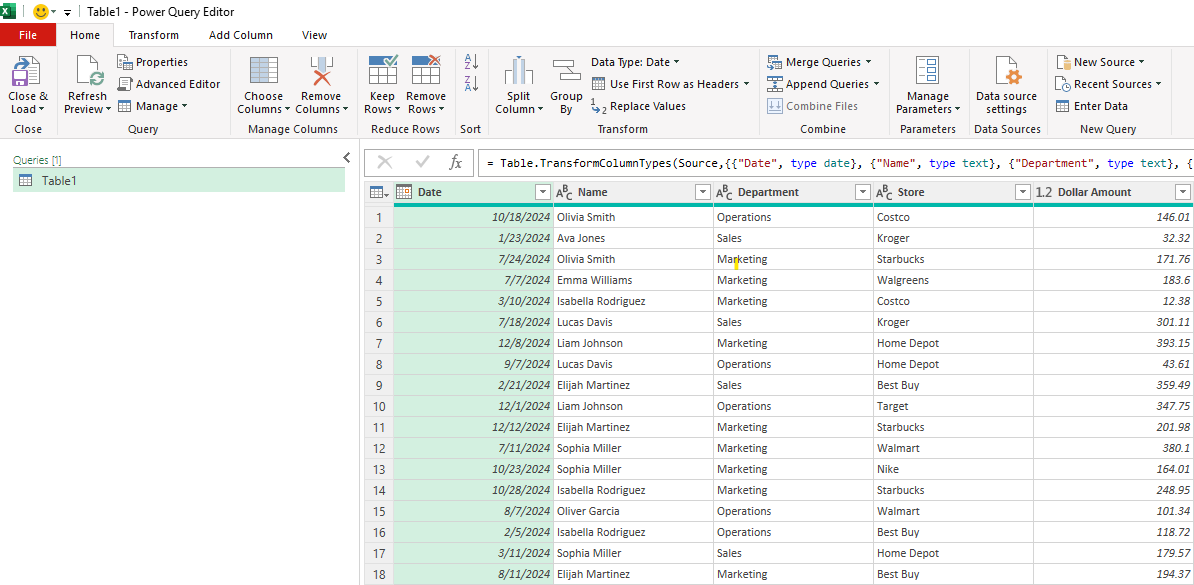The height and width of the screenshot is (585, 1194).
Task: Expand the Append Queries dropdown
Action: 822,84
